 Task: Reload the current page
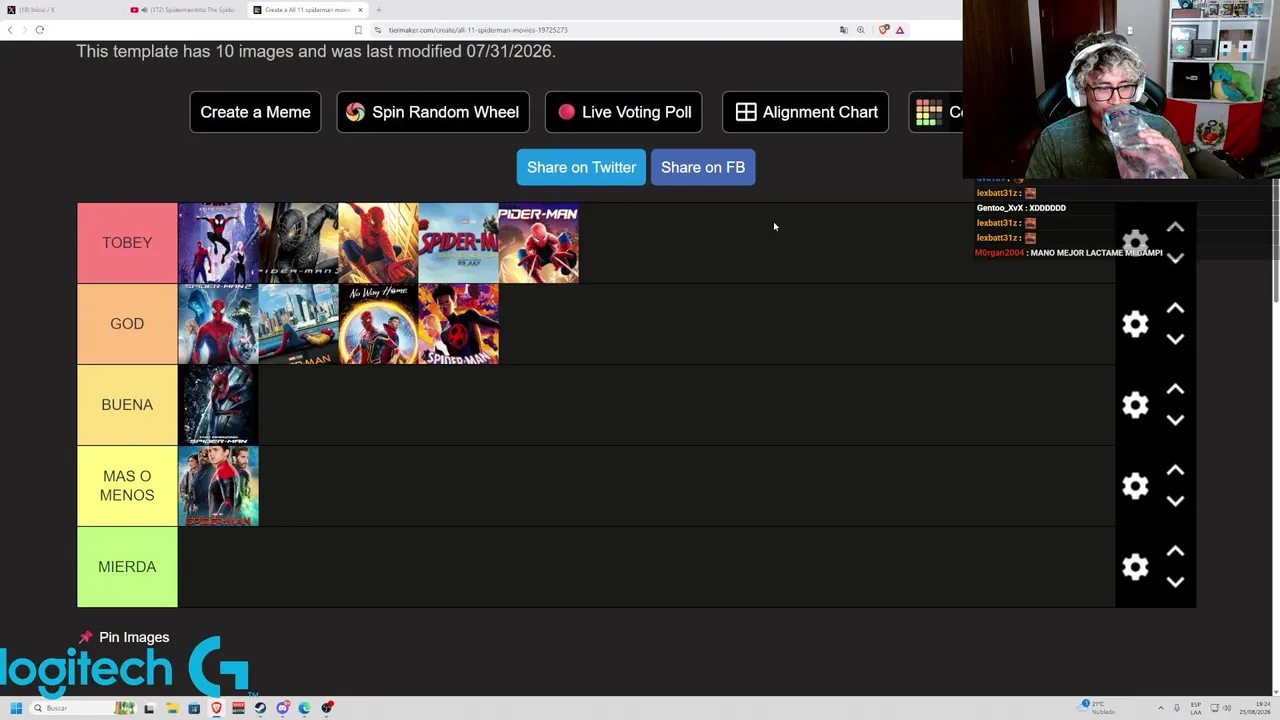40,30
